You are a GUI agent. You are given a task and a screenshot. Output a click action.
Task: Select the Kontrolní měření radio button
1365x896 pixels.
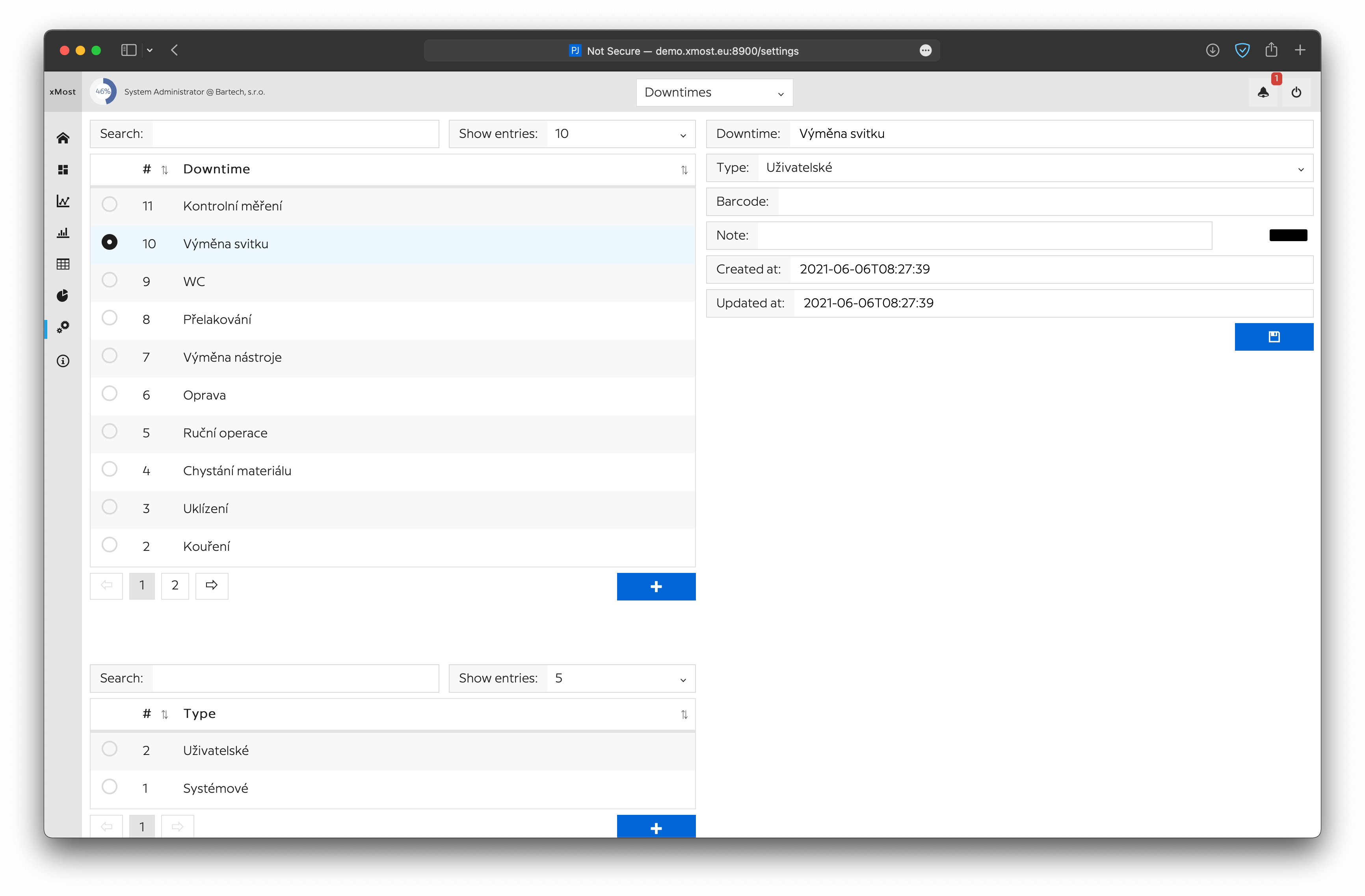[110, 204]
